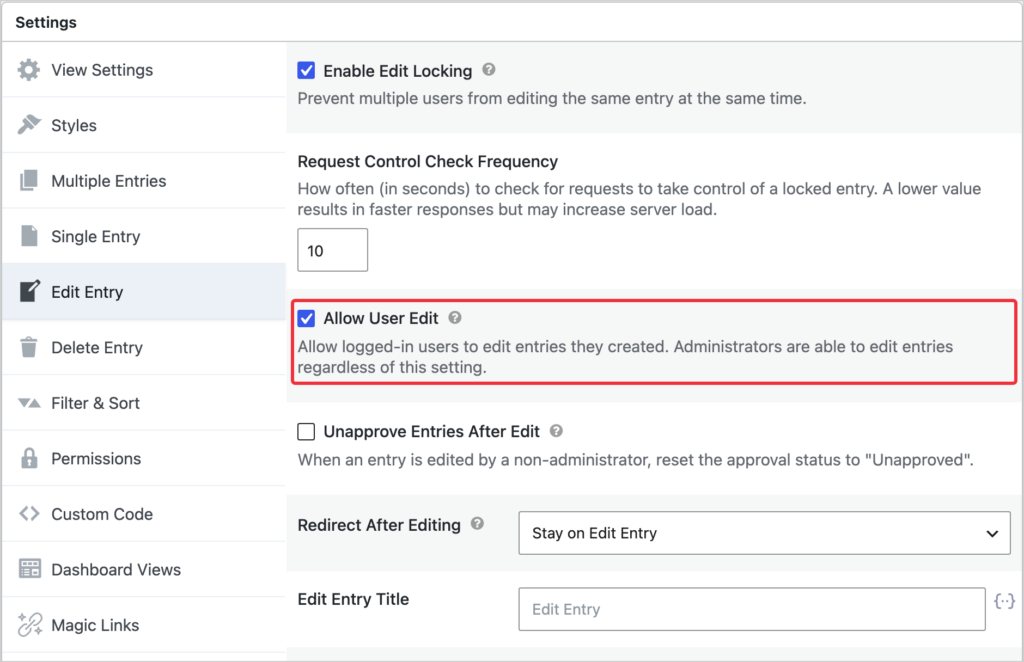Click the Single Entry page icon

29,236
